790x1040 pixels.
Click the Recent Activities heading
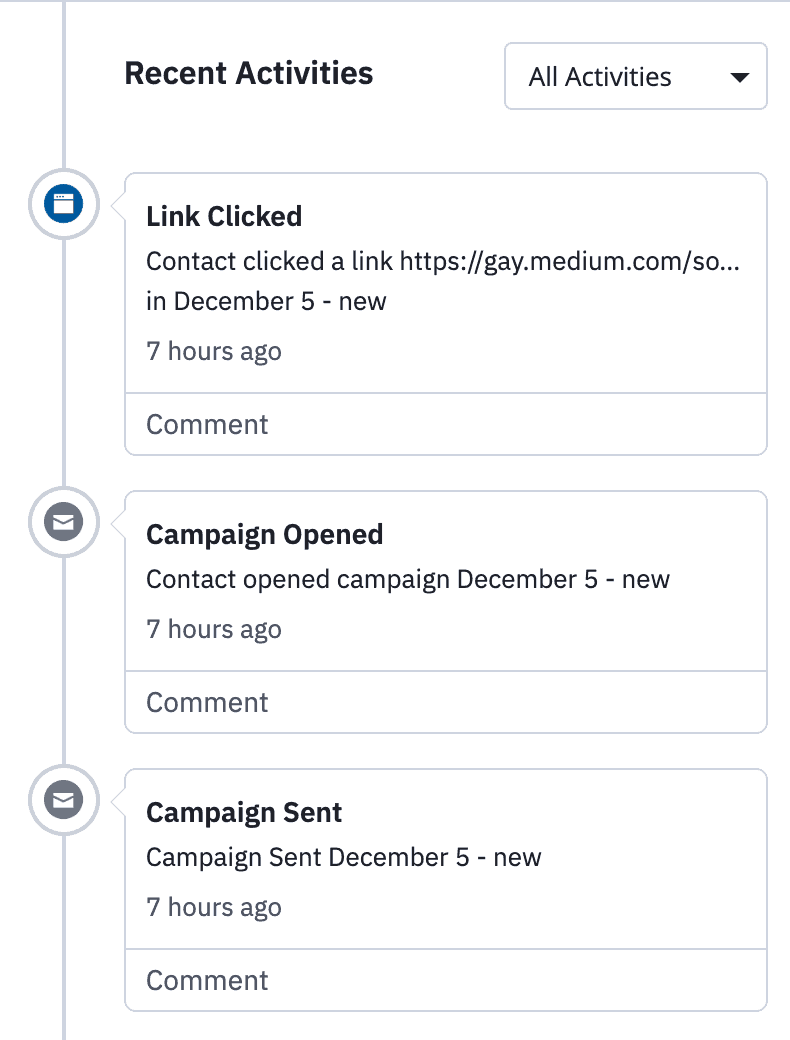pyautogui.click(x=249, y=73)
